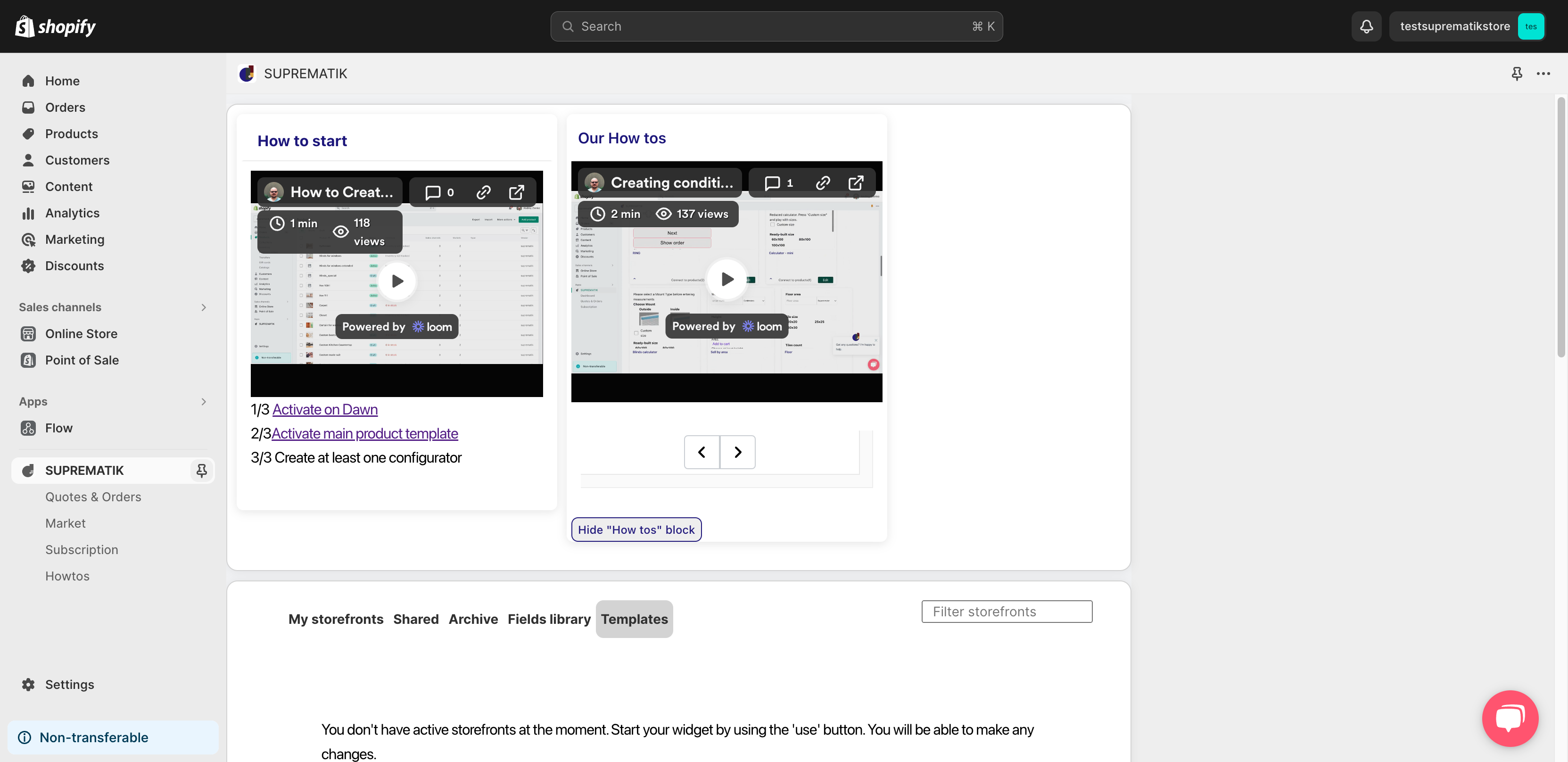Click the Discounts badge icon
1568x762 pixels.
tap(28, 266)
